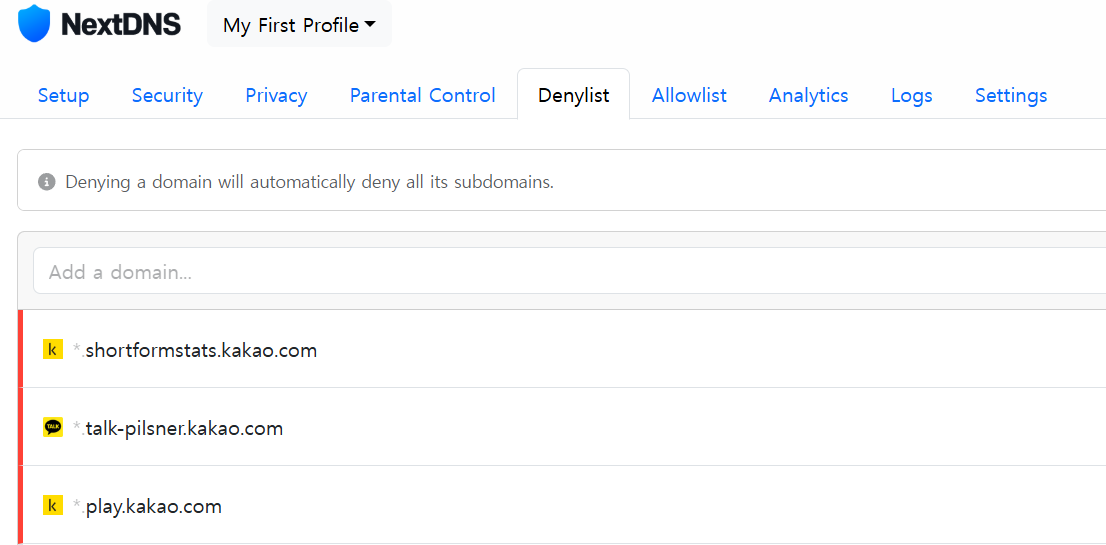Open the Parental Control tab

(x=423, y=95)
